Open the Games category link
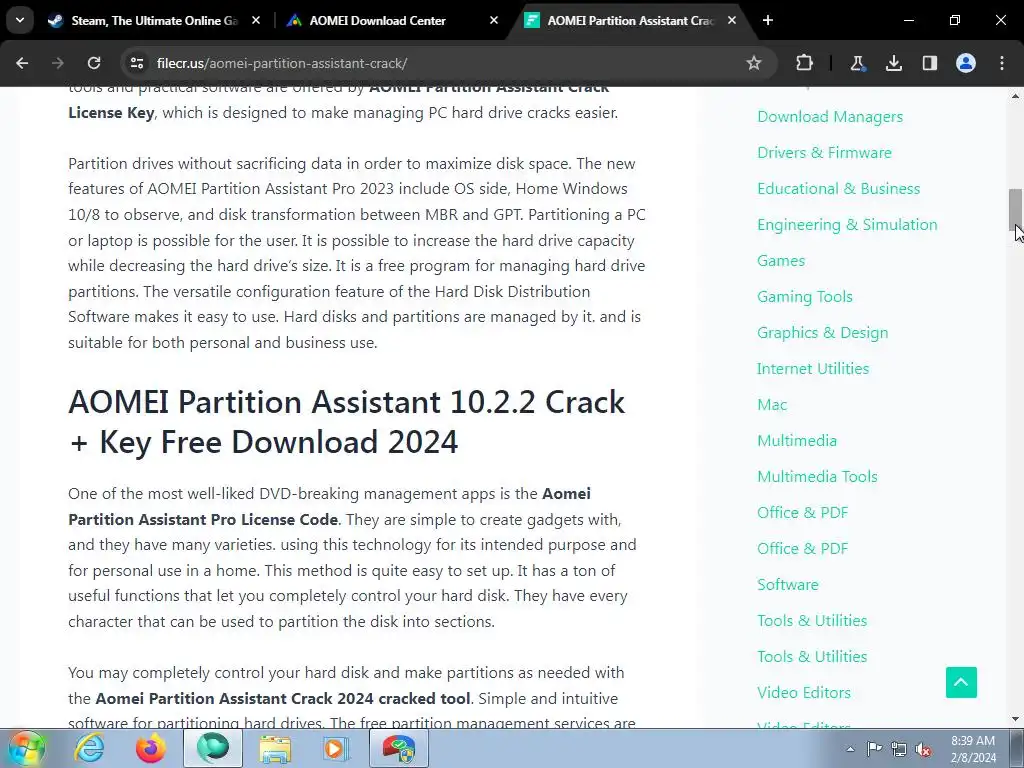This screenshot has width=1024, height=768. coord(781,261)
